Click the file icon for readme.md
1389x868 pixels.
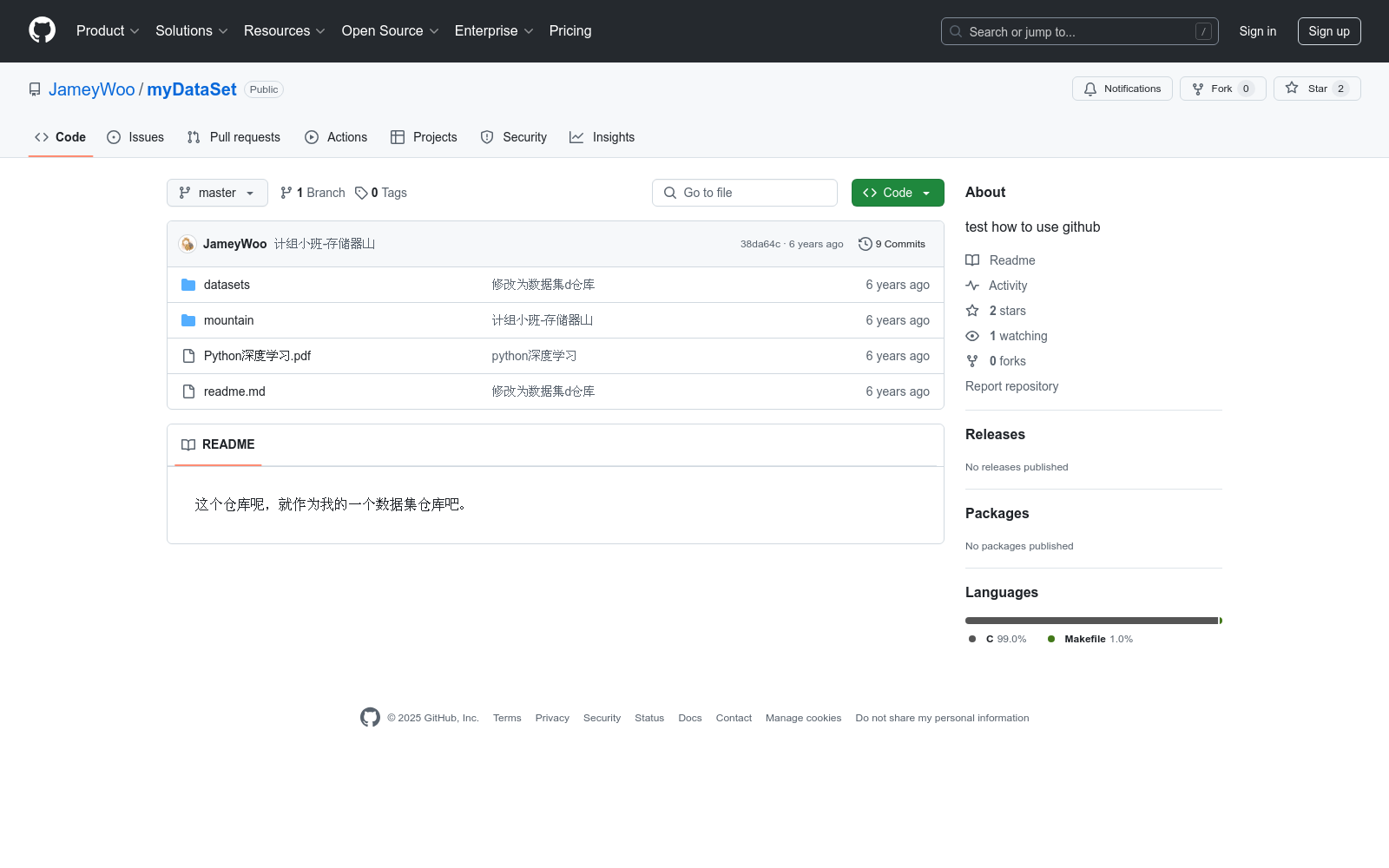point(188,391)
